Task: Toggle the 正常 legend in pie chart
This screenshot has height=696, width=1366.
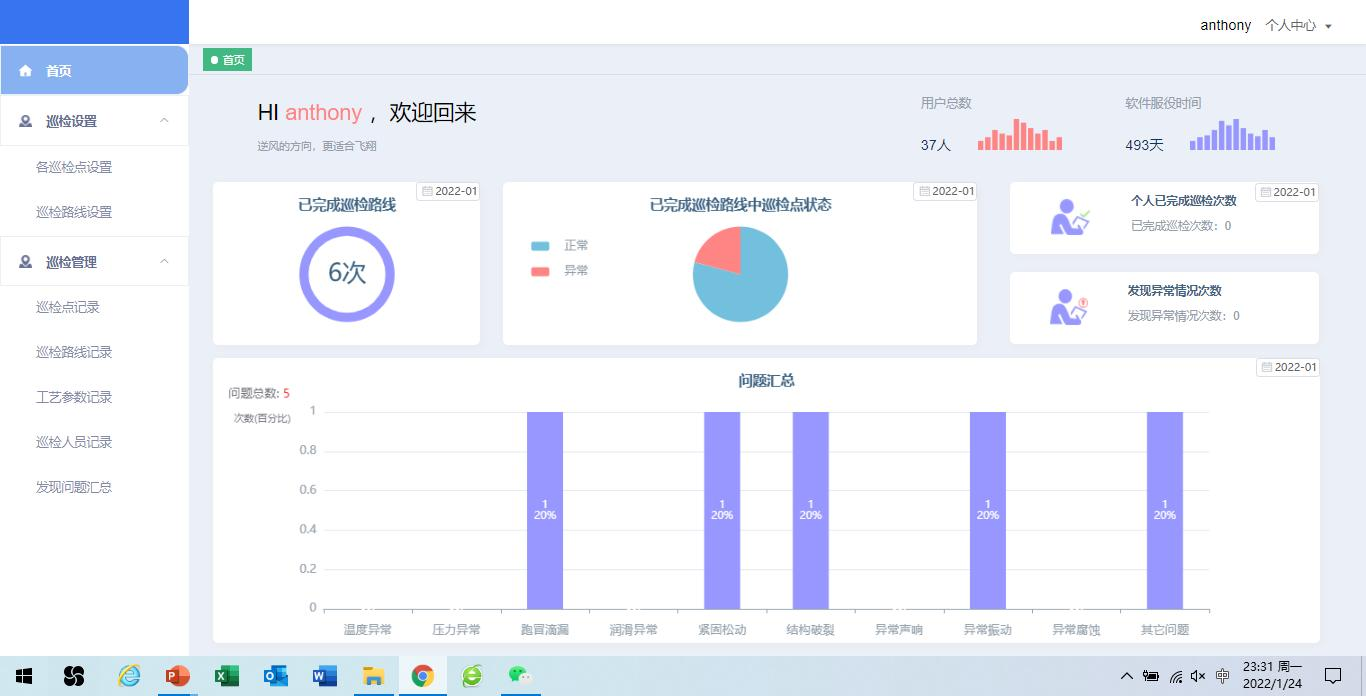Action: point(560,246)
